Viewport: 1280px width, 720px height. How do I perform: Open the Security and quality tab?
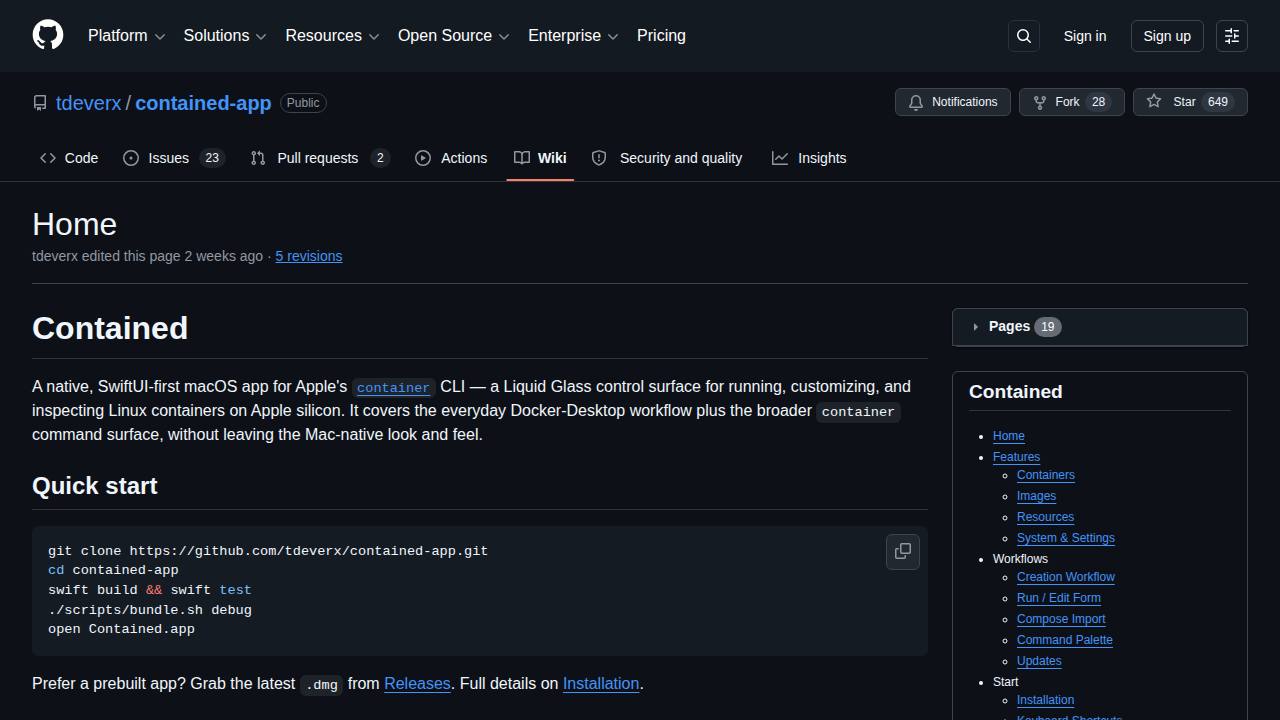click(667, 158)
